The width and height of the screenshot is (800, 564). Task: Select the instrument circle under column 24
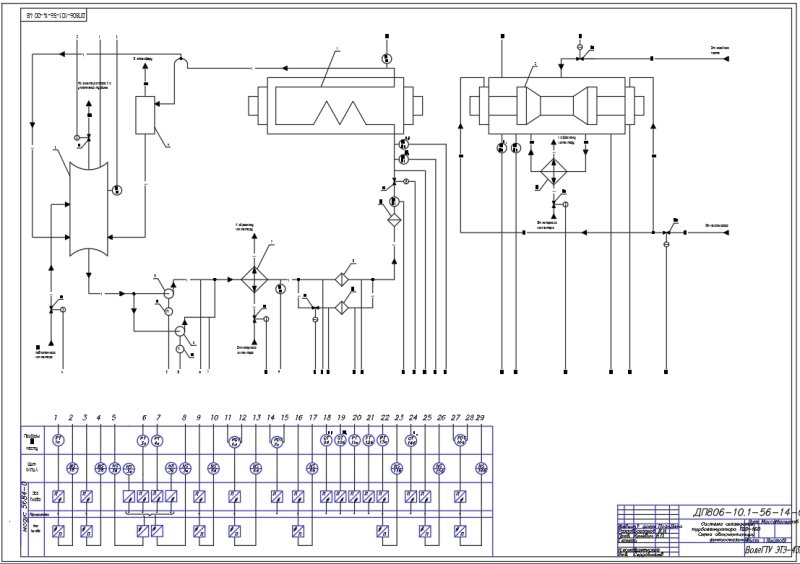[x=411, y=440]
